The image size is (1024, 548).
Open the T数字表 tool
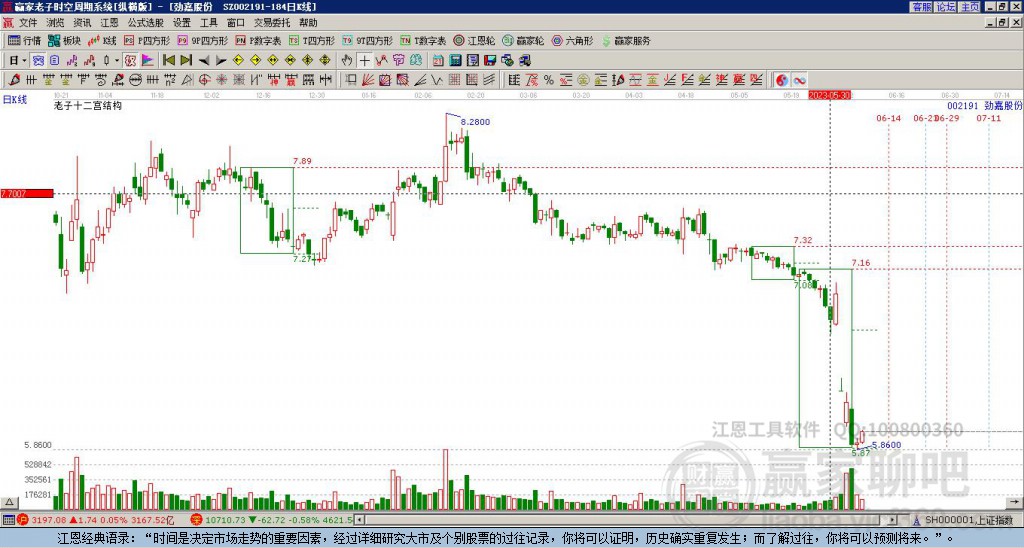(423, 40)
